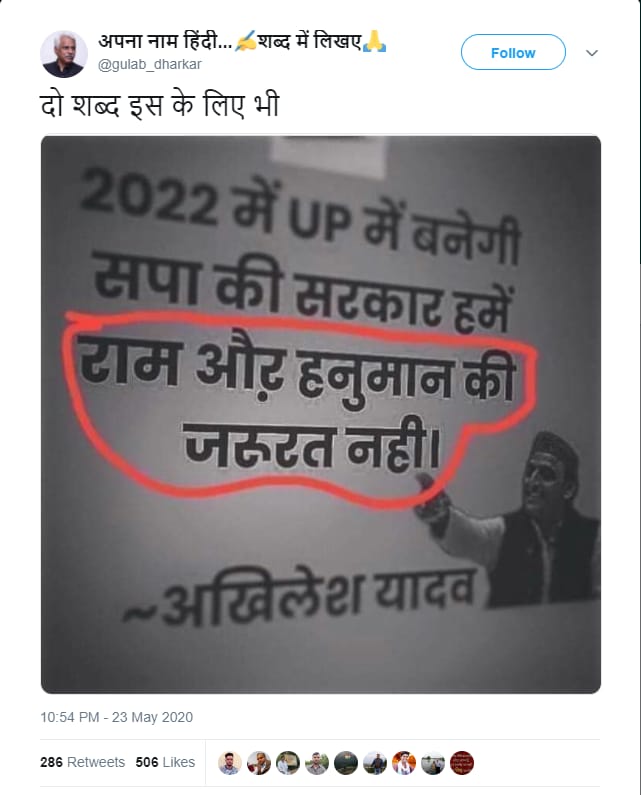Open the 10:54 PM - 23 May 2020 timestamp

(x=117, y=717)
